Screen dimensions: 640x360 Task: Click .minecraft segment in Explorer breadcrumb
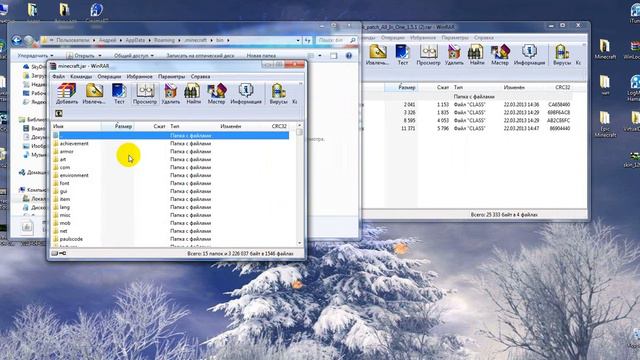coord(196,40)
